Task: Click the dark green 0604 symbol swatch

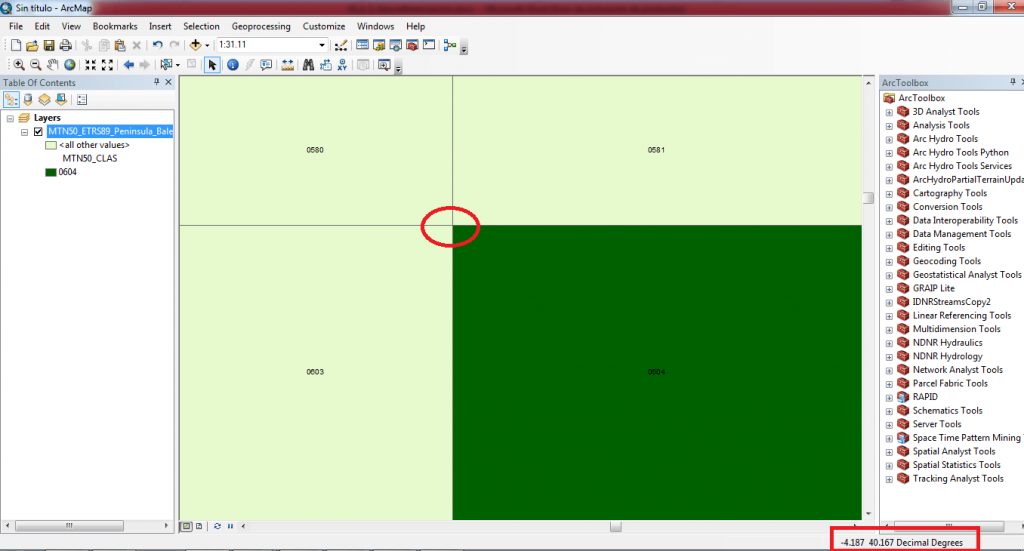Action: coord(50,172)
